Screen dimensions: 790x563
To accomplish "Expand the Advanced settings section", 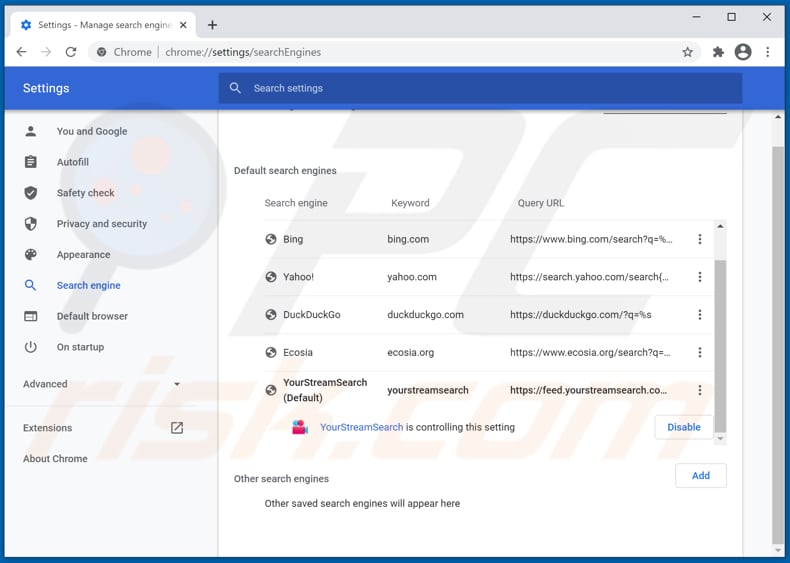I will pos(100,384).
